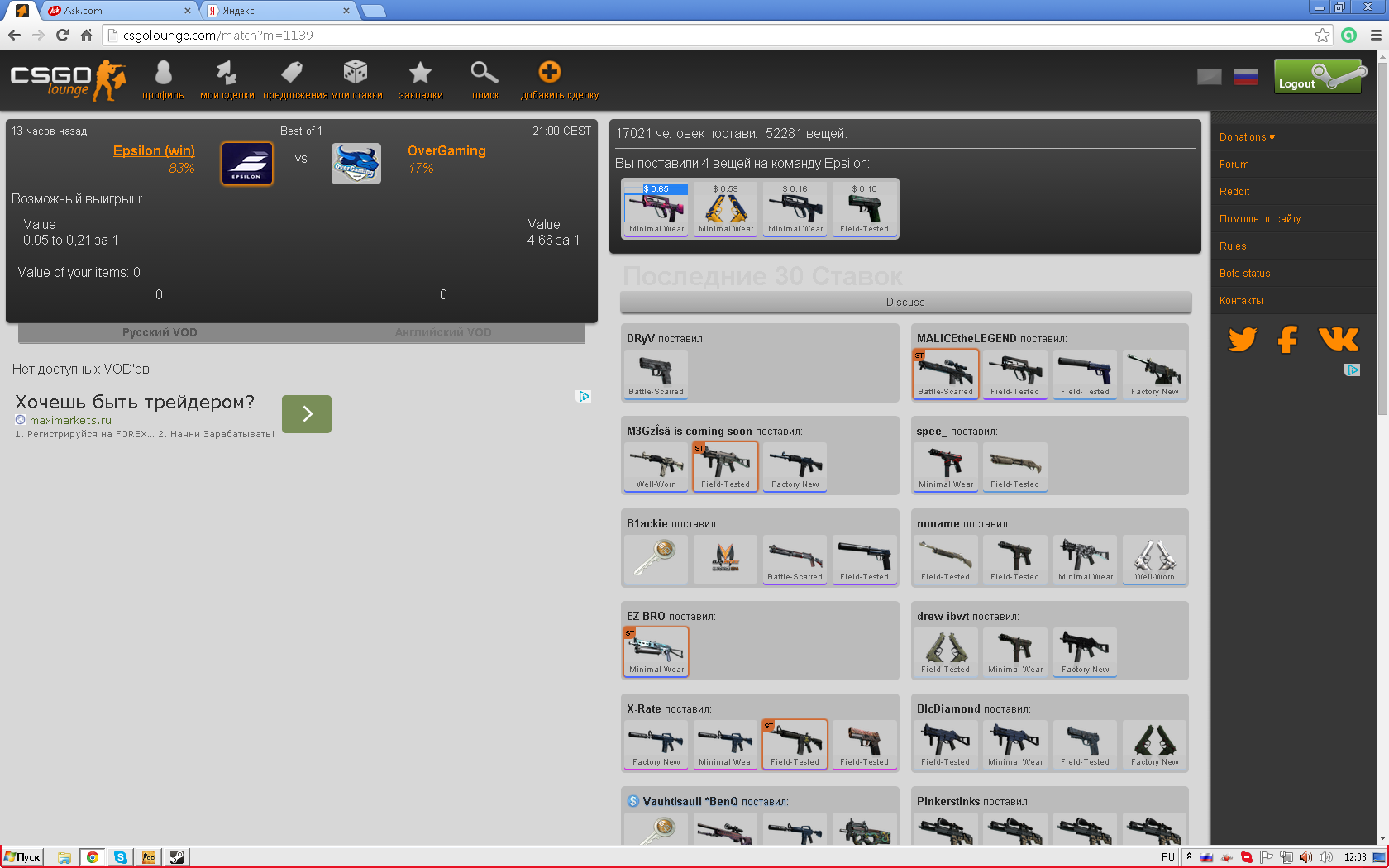Open Помощь по сайту help link
Image resolution: width=1389 pixels, height=868 pixels.
click(1260, 219)
